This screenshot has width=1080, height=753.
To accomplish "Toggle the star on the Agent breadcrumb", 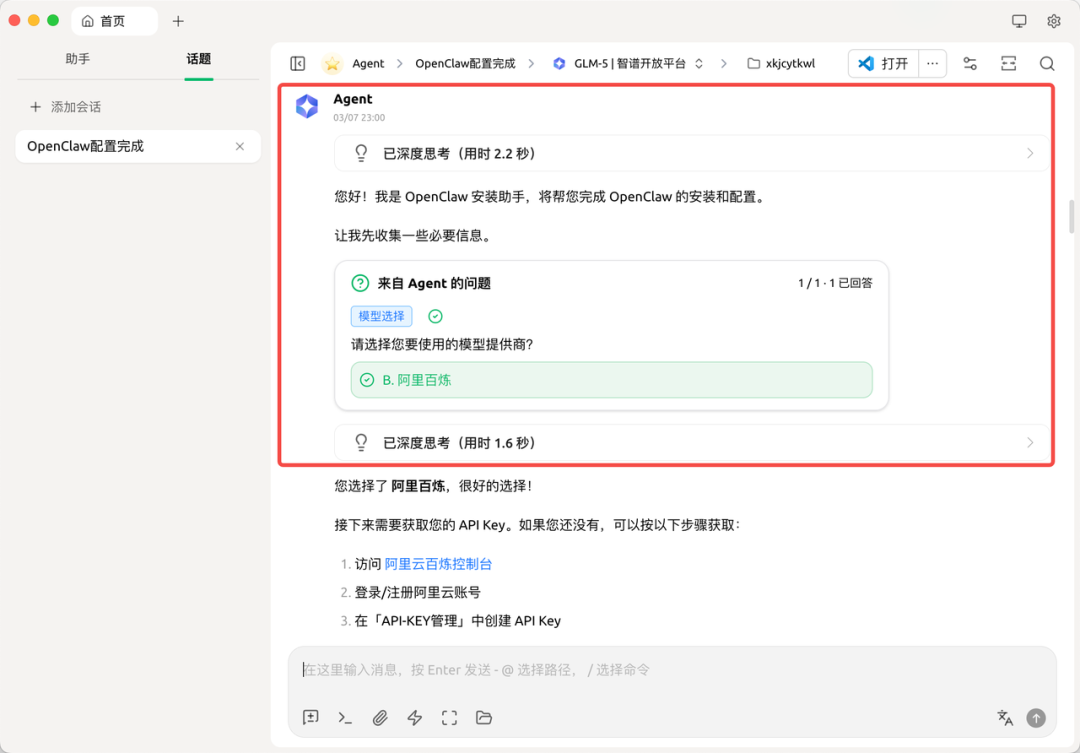I will [x=330, y=62].
